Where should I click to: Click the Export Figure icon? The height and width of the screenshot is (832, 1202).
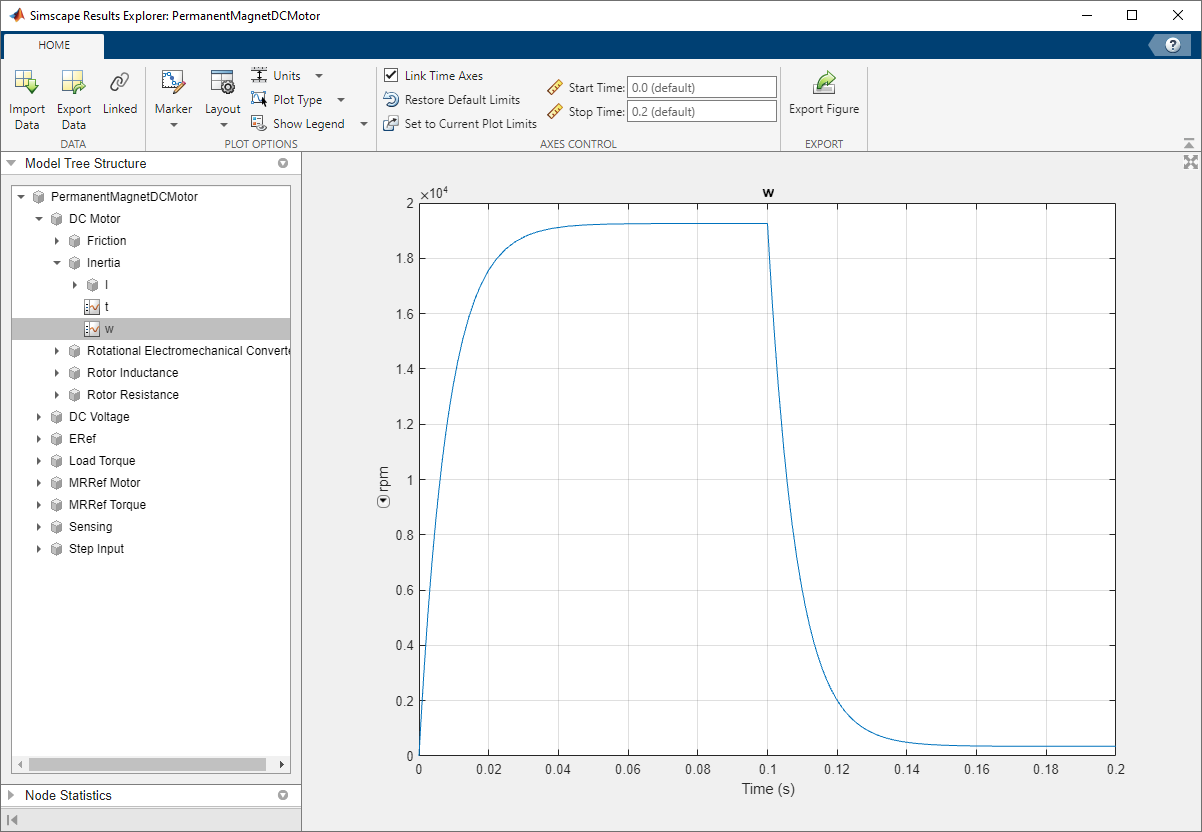pyautogui.click(x=824, y=84)
